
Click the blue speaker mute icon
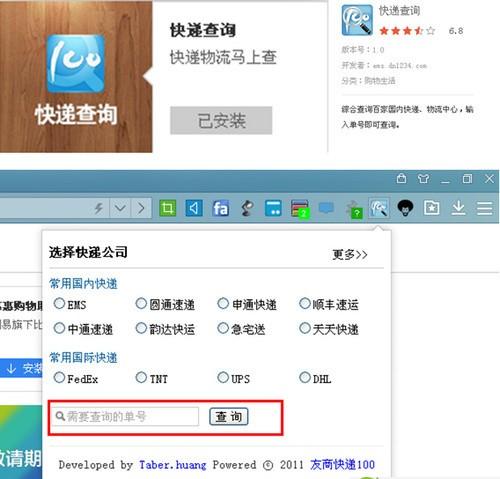tap(194, 208)
